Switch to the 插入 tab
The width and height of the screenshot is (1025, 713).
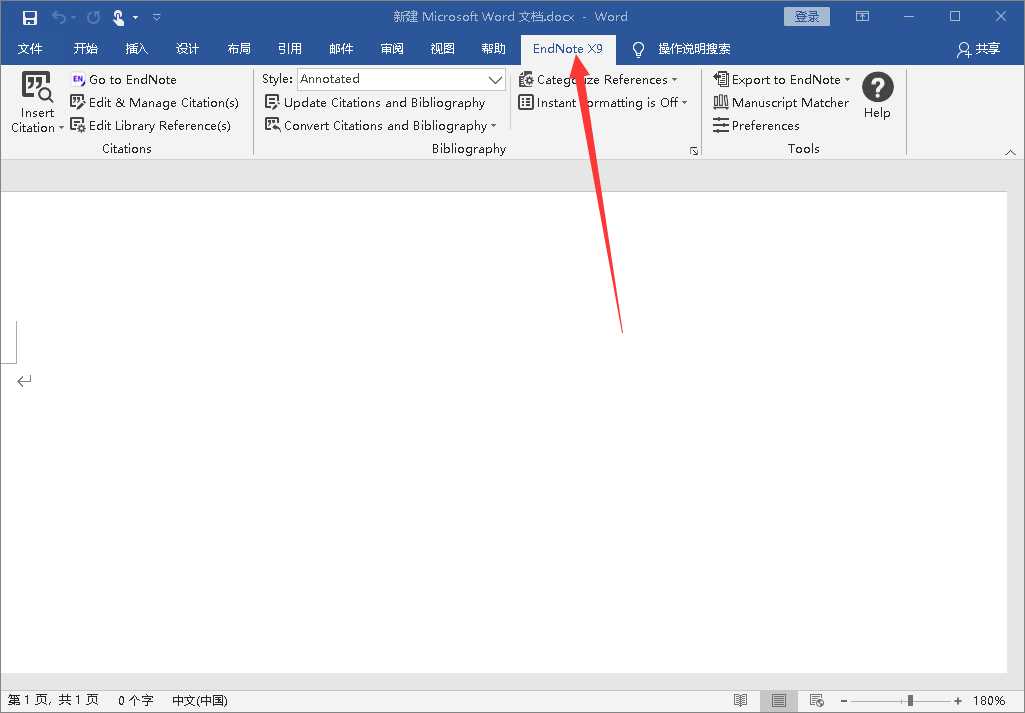tap(137, 49)
